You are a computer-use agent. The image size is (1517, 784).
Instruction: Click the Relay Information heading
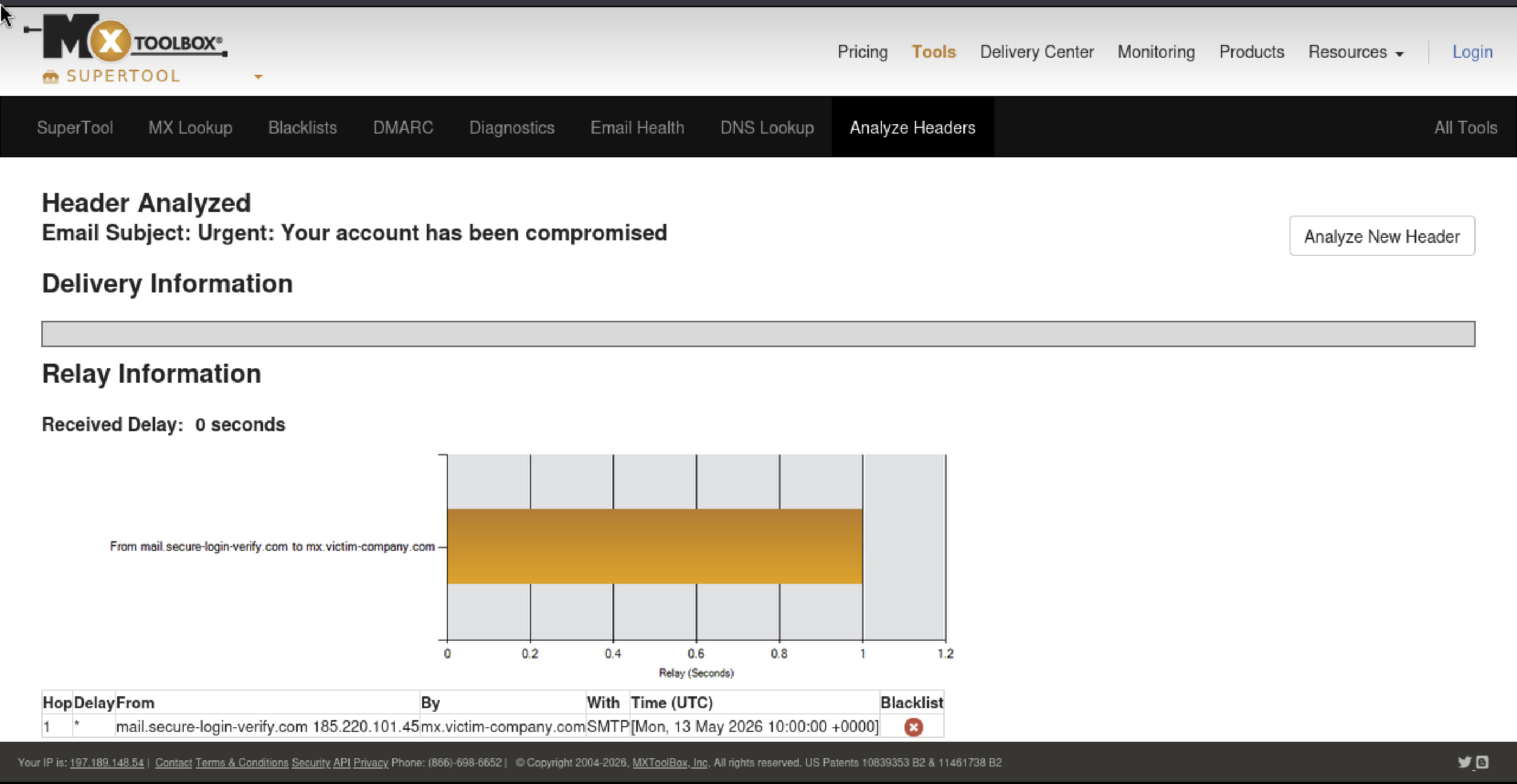pos(151,374)
